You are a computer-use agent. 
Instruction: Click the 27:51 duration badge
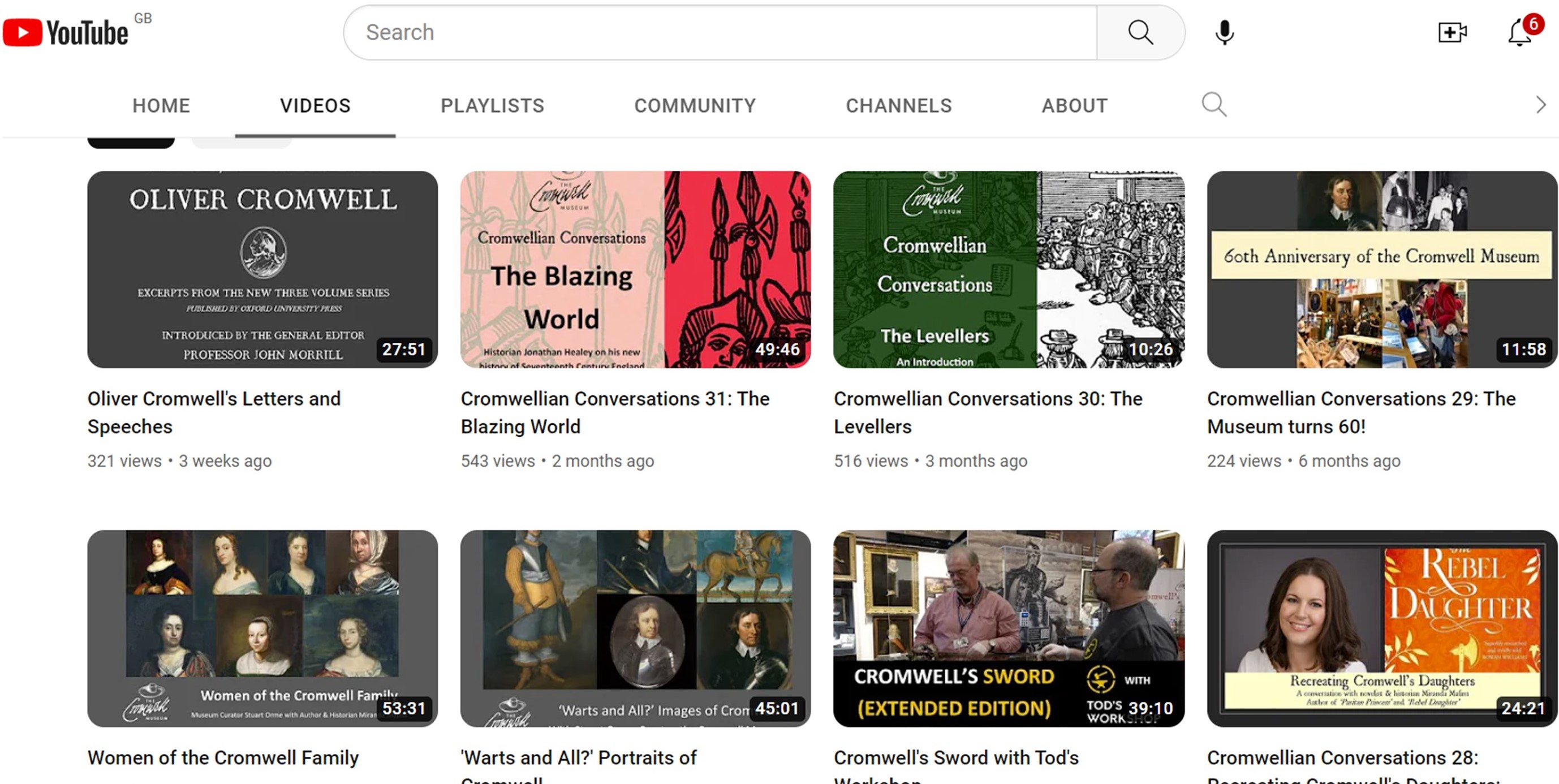point(404,350)
